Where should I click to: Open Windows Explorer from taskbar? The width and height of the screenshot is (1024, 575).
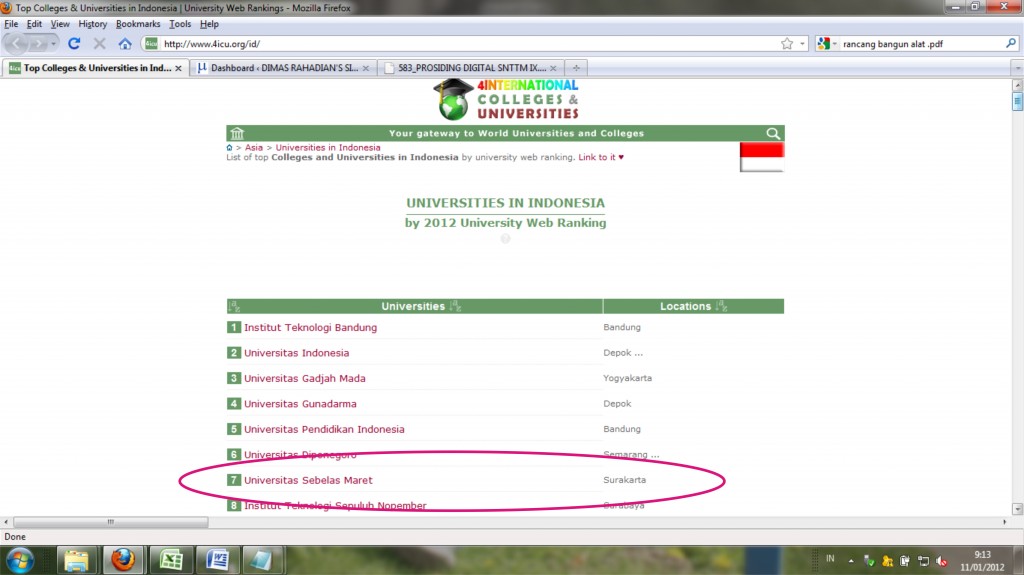click(76, 560)
